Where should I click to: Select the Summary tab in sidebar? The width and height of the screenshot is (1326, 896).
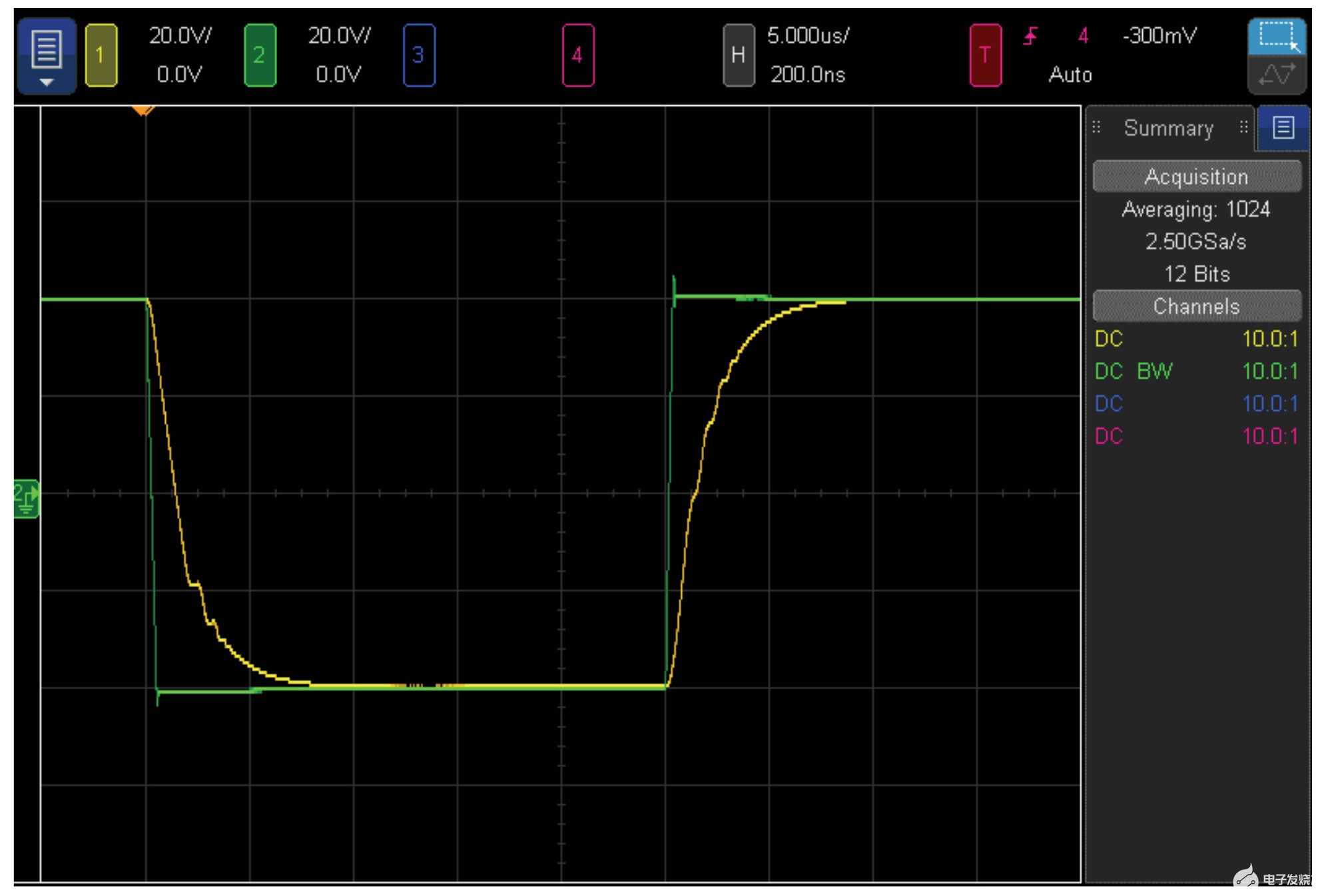[1168, 128]
